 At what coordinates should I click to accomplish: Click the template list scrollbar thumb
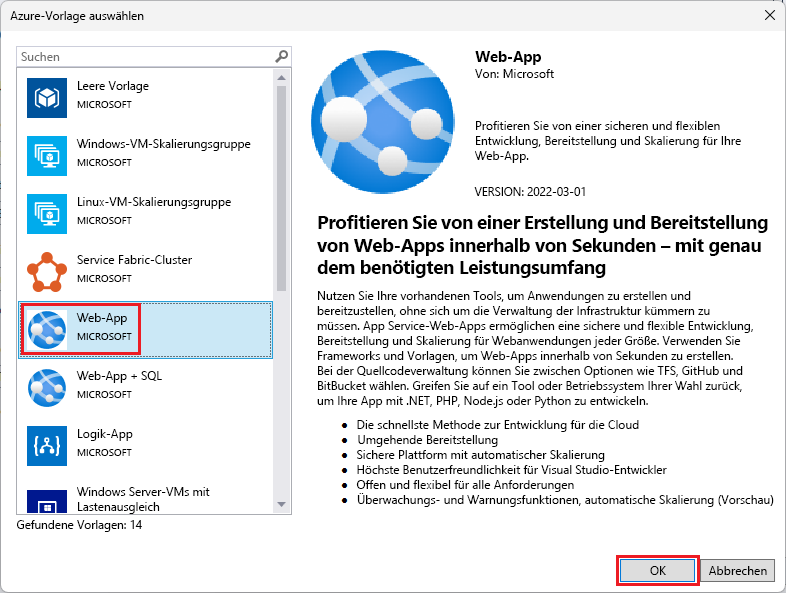click(281, 188)
